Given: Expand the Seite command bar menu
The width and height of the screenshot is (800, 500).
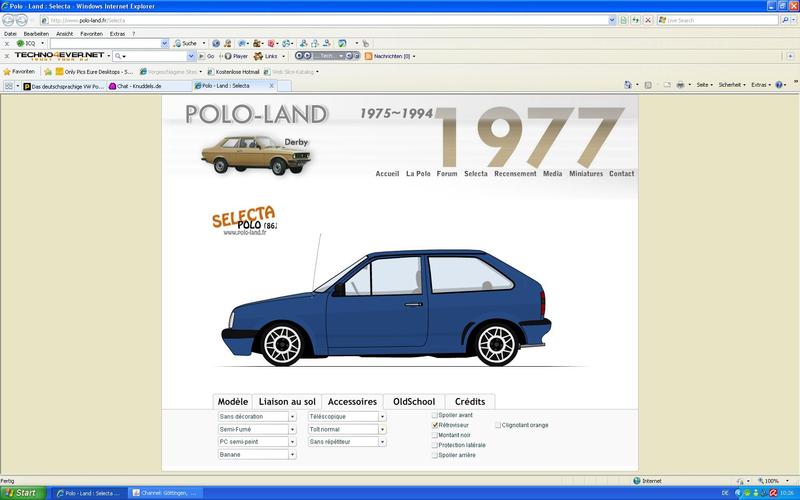Looking at the screenshot, I should tap(704, 85).
